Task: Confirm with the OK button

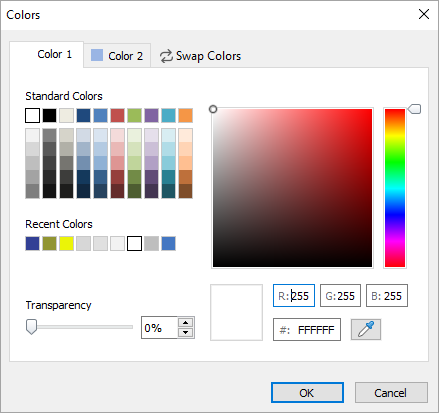Action: 307,393
